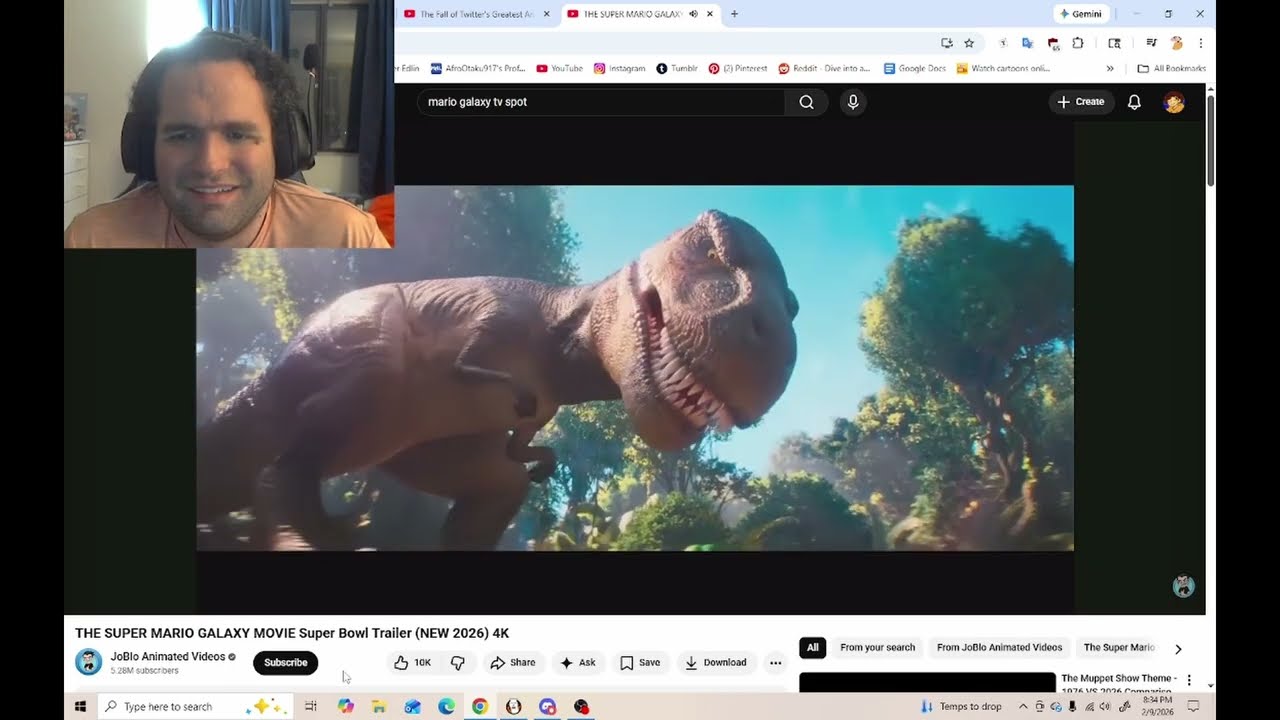Mute the Super Mario Galaxy tab audio
This screenshot has height=720, width=1280.
tap(693, 14)
